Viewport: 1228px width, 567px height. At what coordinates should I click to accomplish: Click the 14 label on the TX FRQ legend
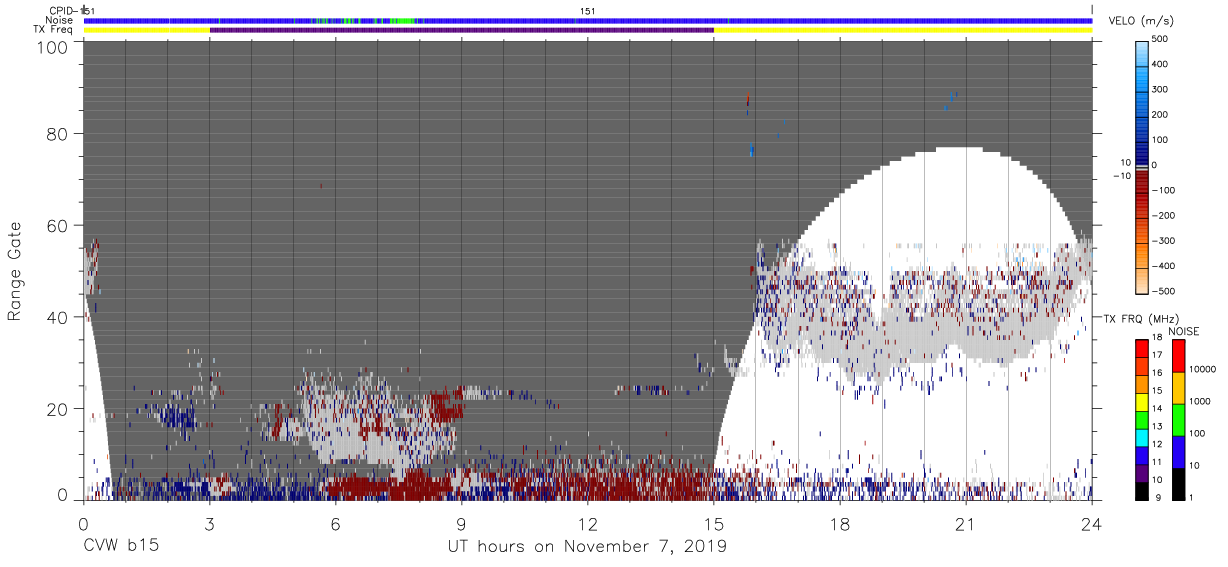pos(1157,408)
